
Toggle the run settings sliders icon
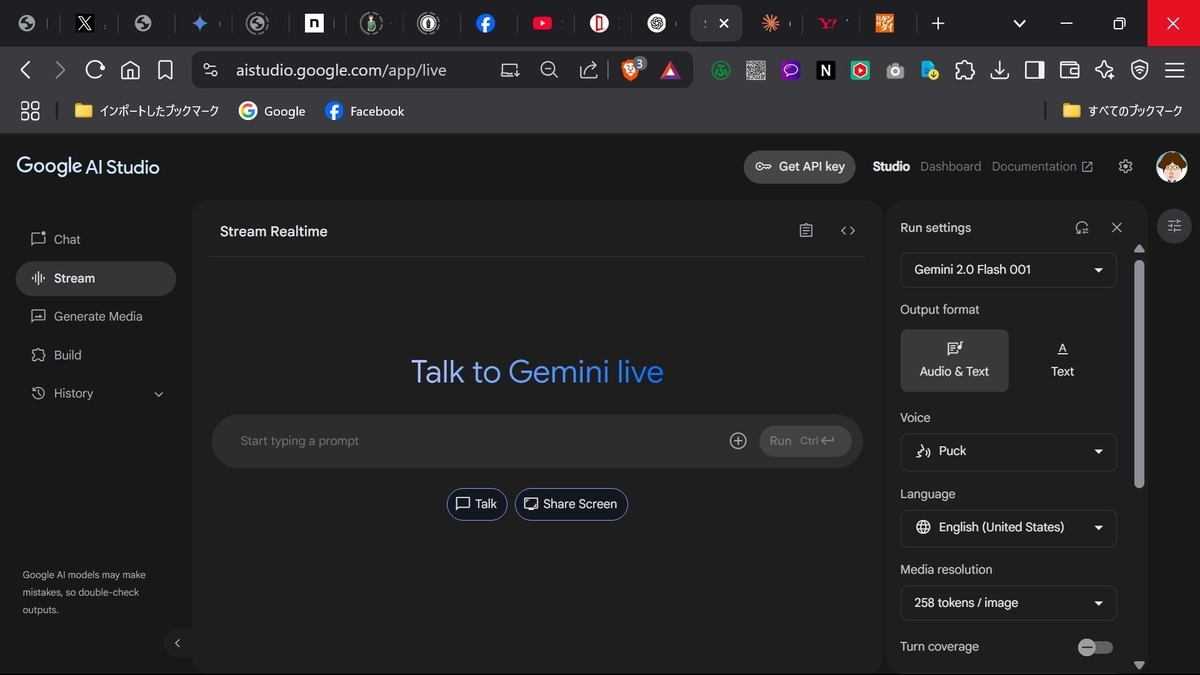[1175, 225]
